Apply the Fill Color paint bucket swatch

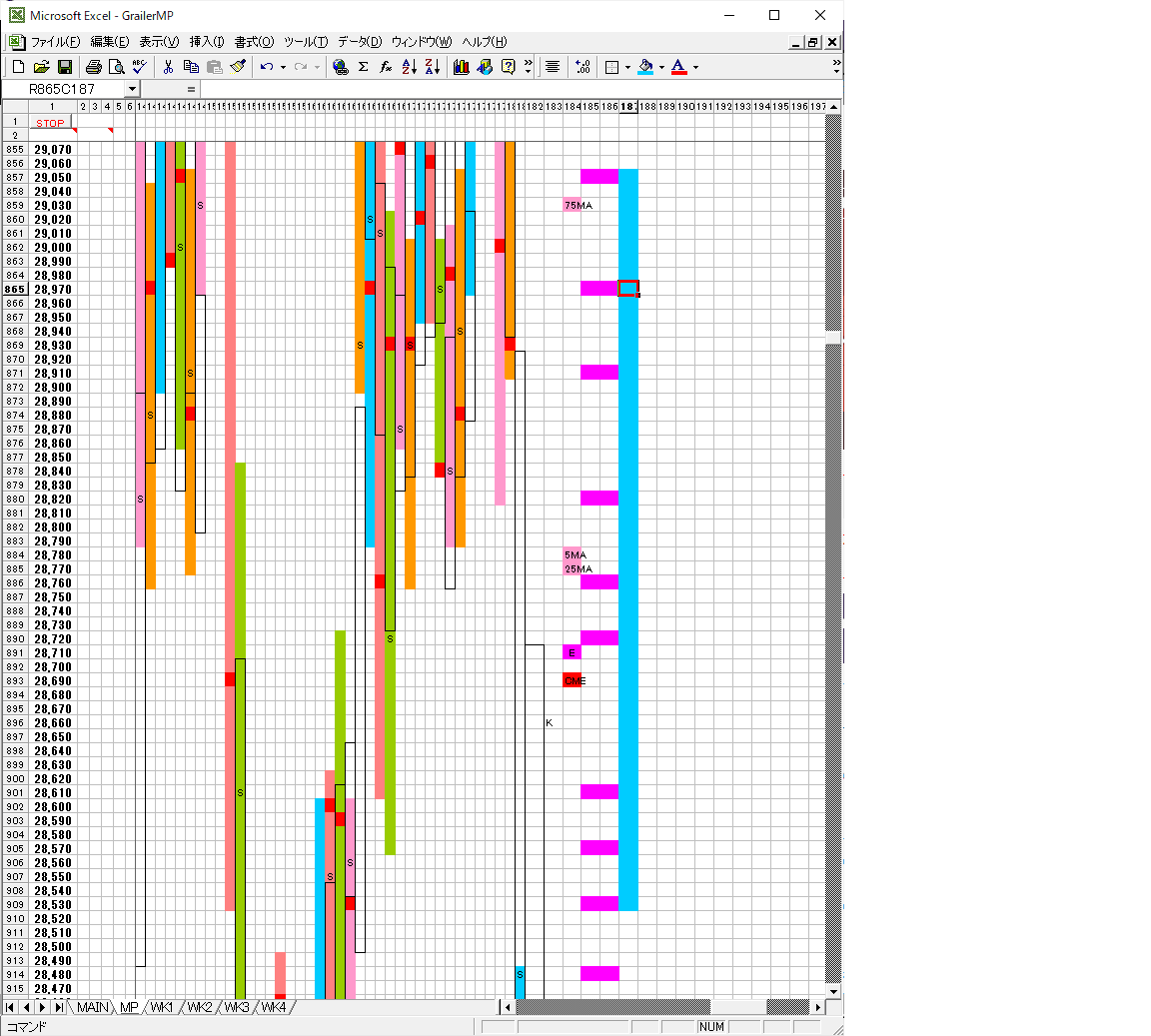pos(645,67)
